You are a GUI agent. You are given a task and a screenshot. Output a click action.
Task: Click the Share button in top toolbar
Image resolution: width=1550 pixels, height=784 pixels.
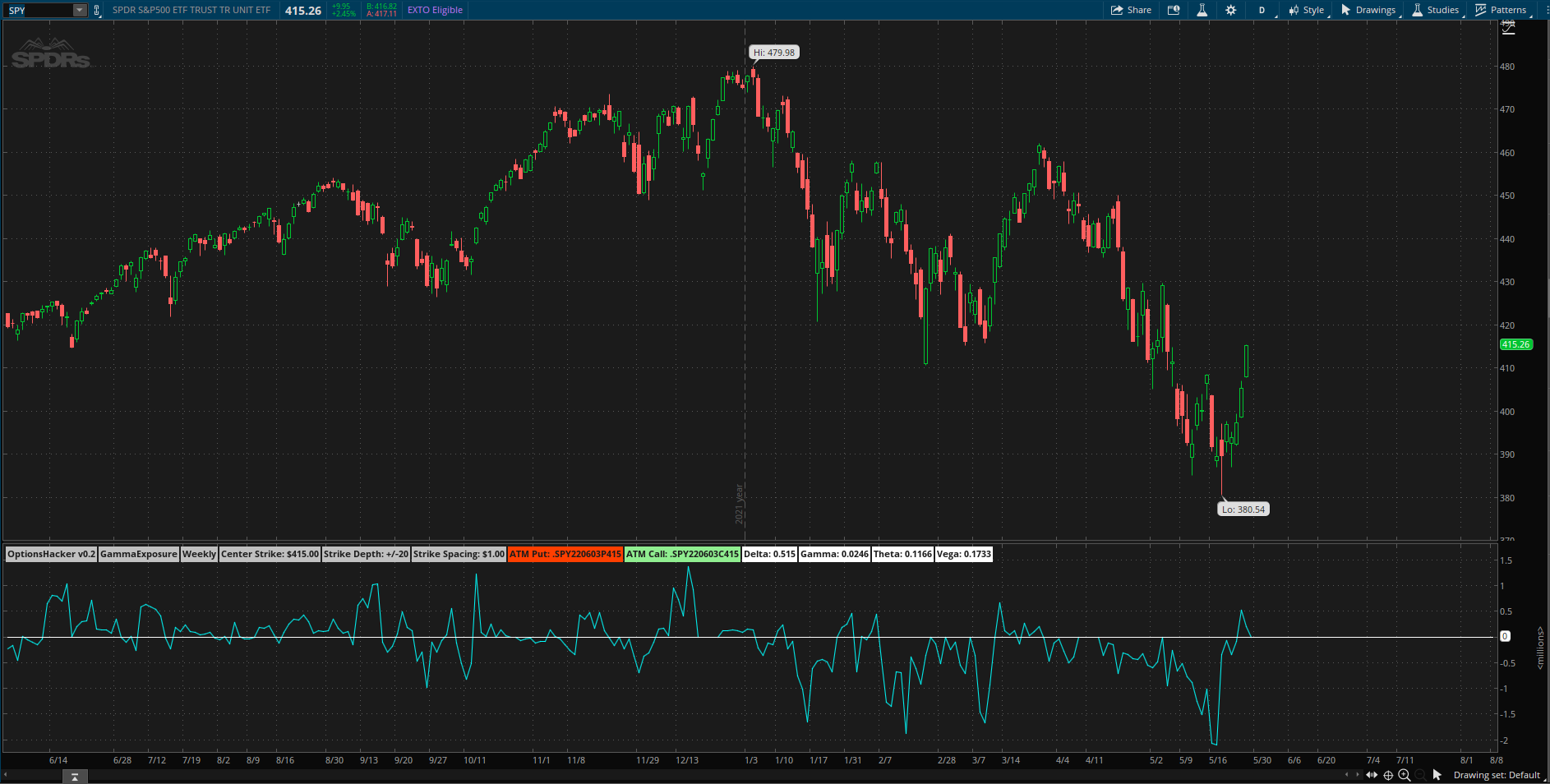(1131, 10)
